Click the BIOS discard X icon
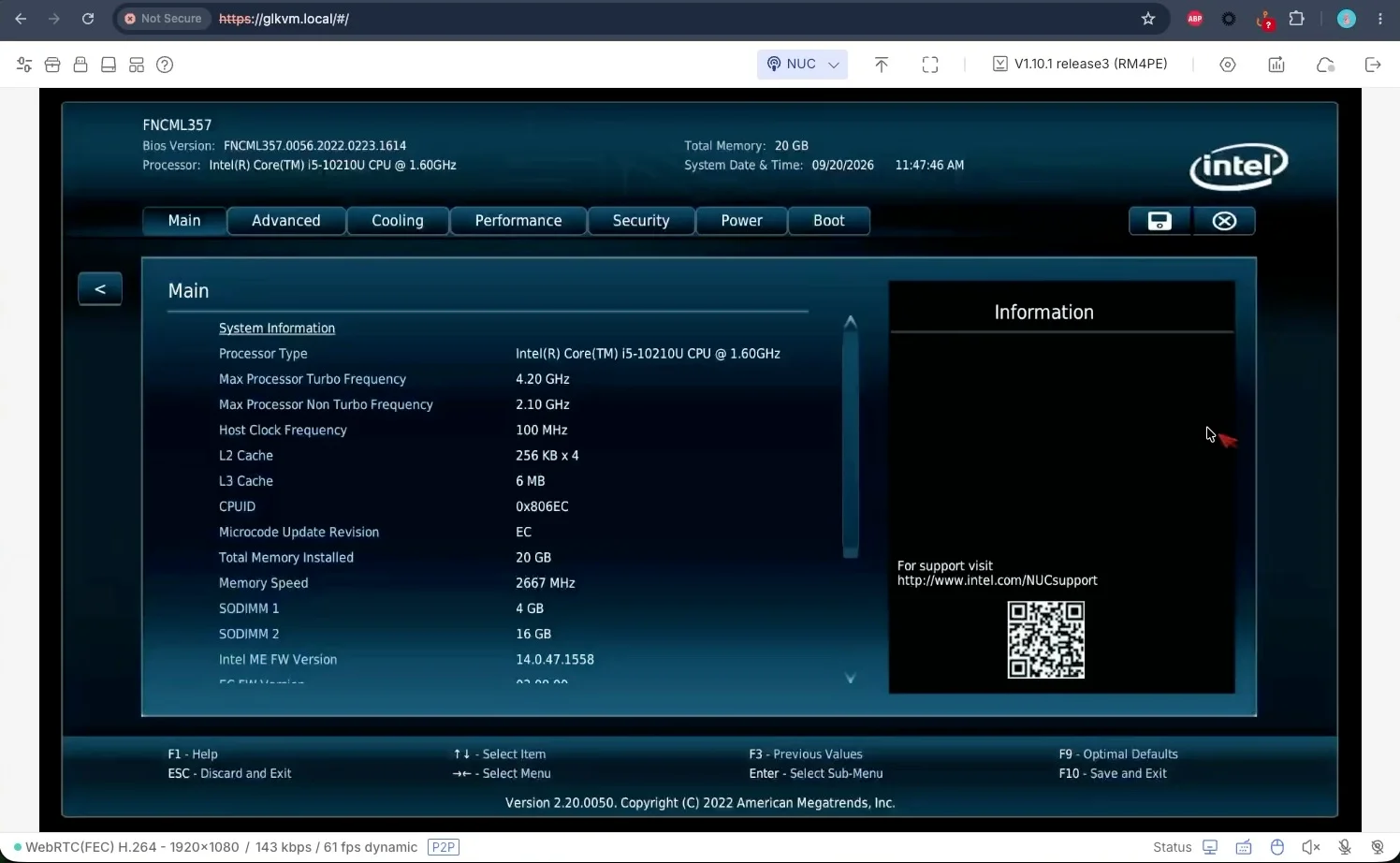 click(1224, 221)
